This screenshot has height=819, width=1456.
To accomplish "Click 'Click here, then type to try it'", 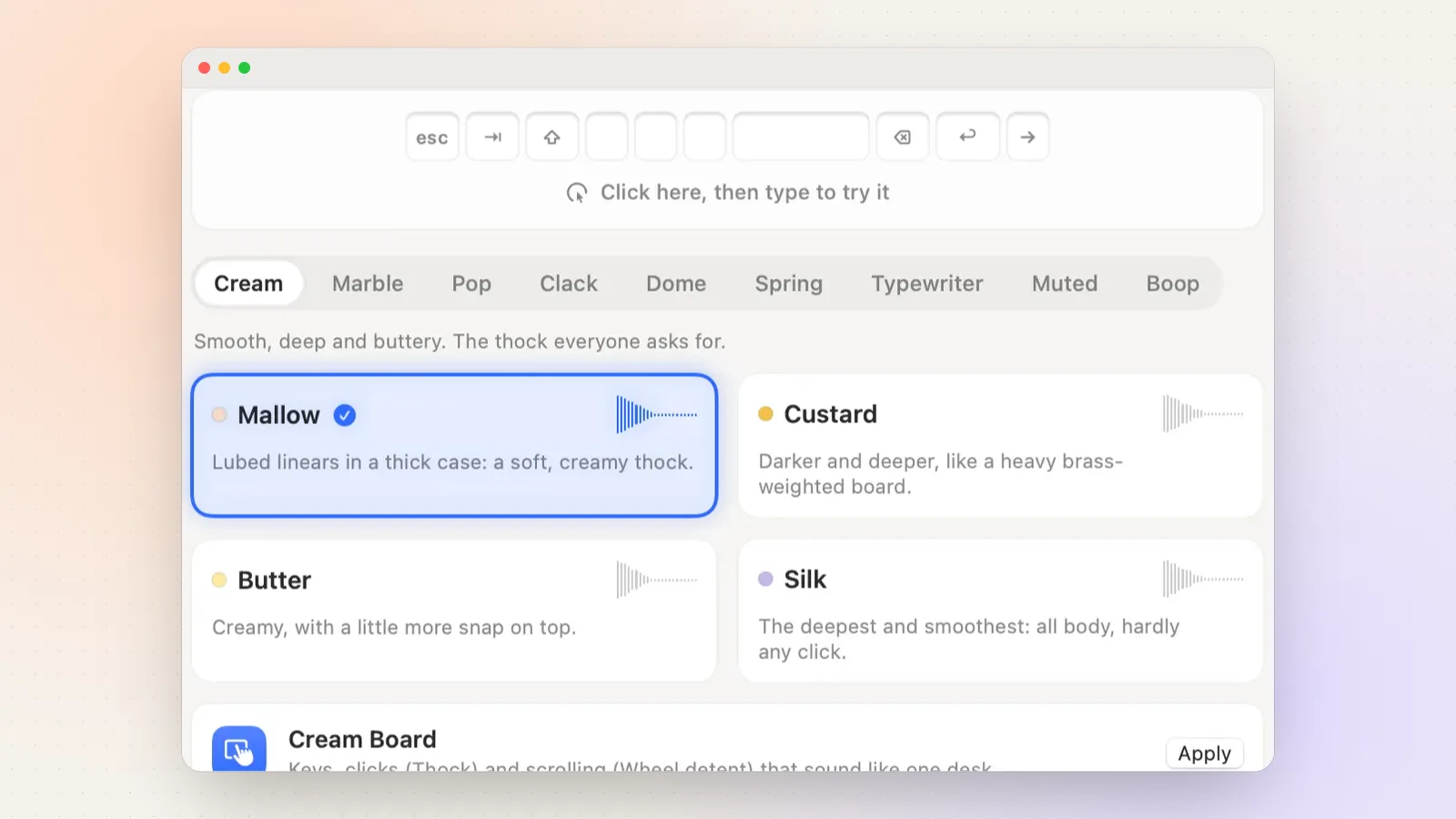I will click(744, 192).
